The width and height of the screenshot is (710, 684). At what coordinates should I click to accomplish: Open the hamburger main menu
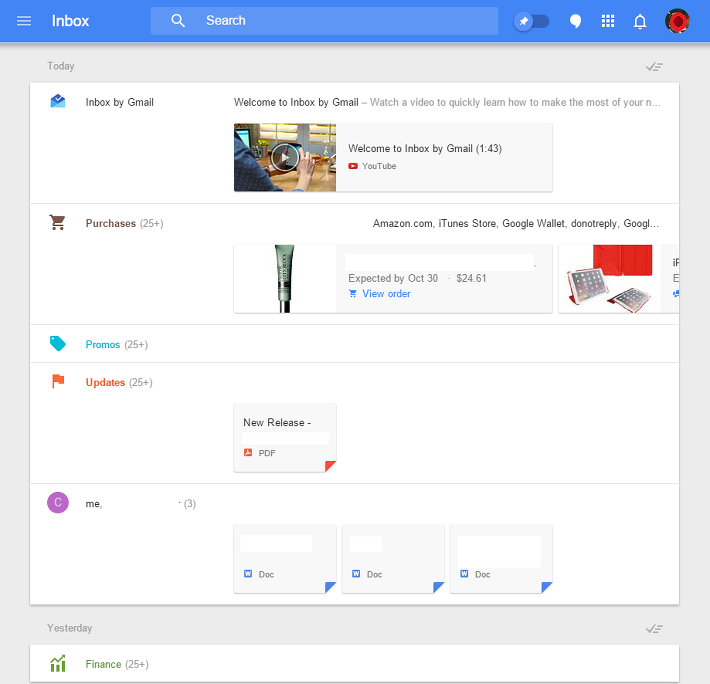click(24, 21)
